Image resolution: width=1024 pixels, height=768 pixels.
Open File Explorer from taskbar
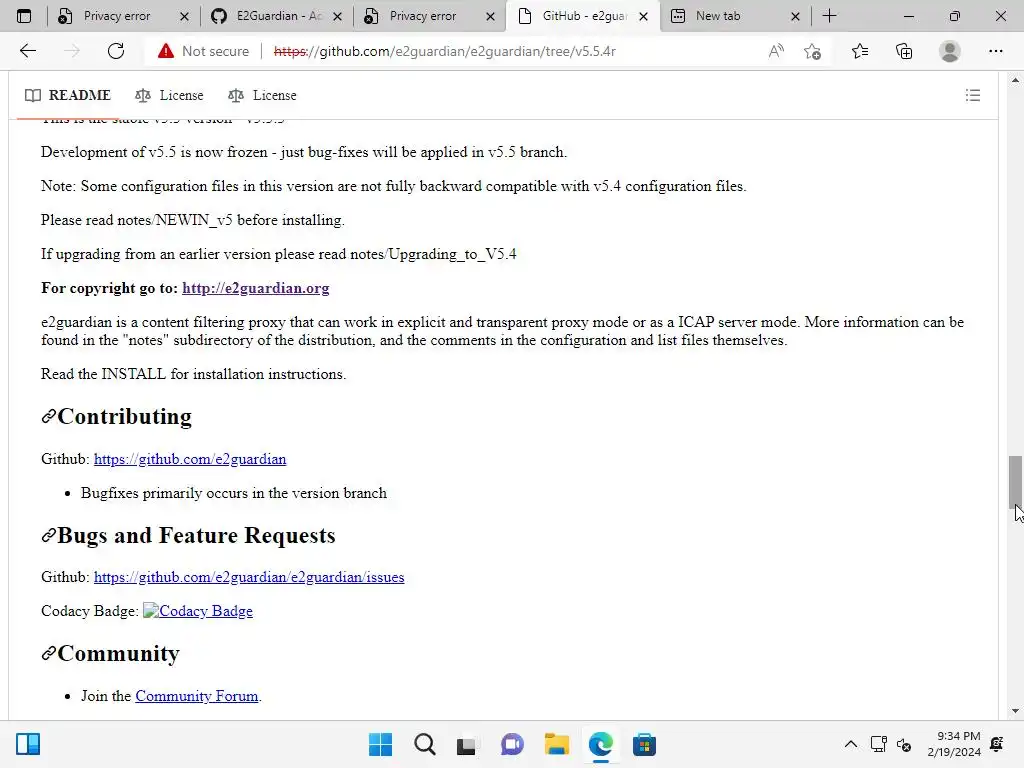[556, 744]
